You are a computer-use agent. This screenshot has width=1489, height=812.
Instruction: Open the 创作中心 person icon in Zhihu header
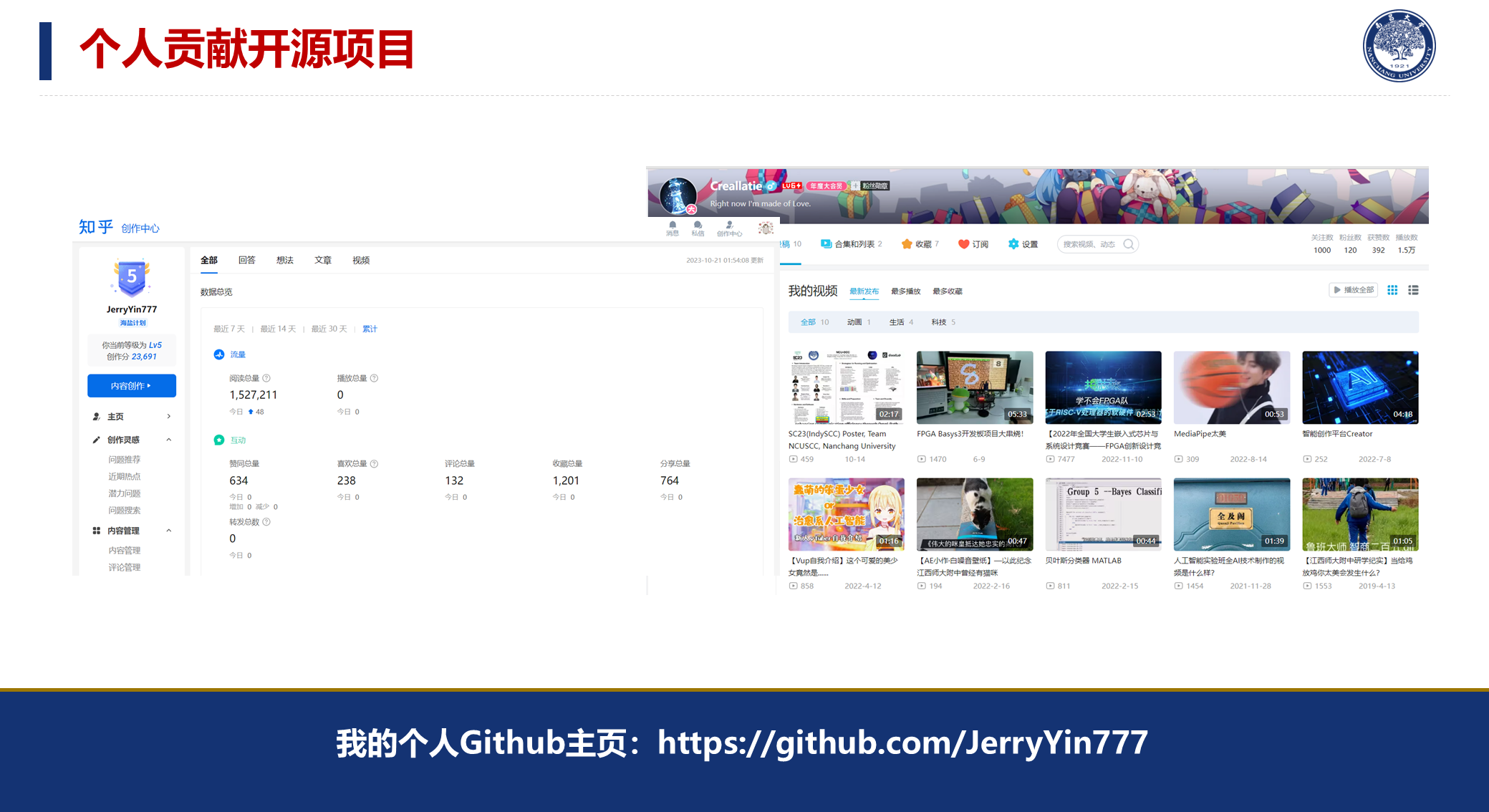coord(729,225)
